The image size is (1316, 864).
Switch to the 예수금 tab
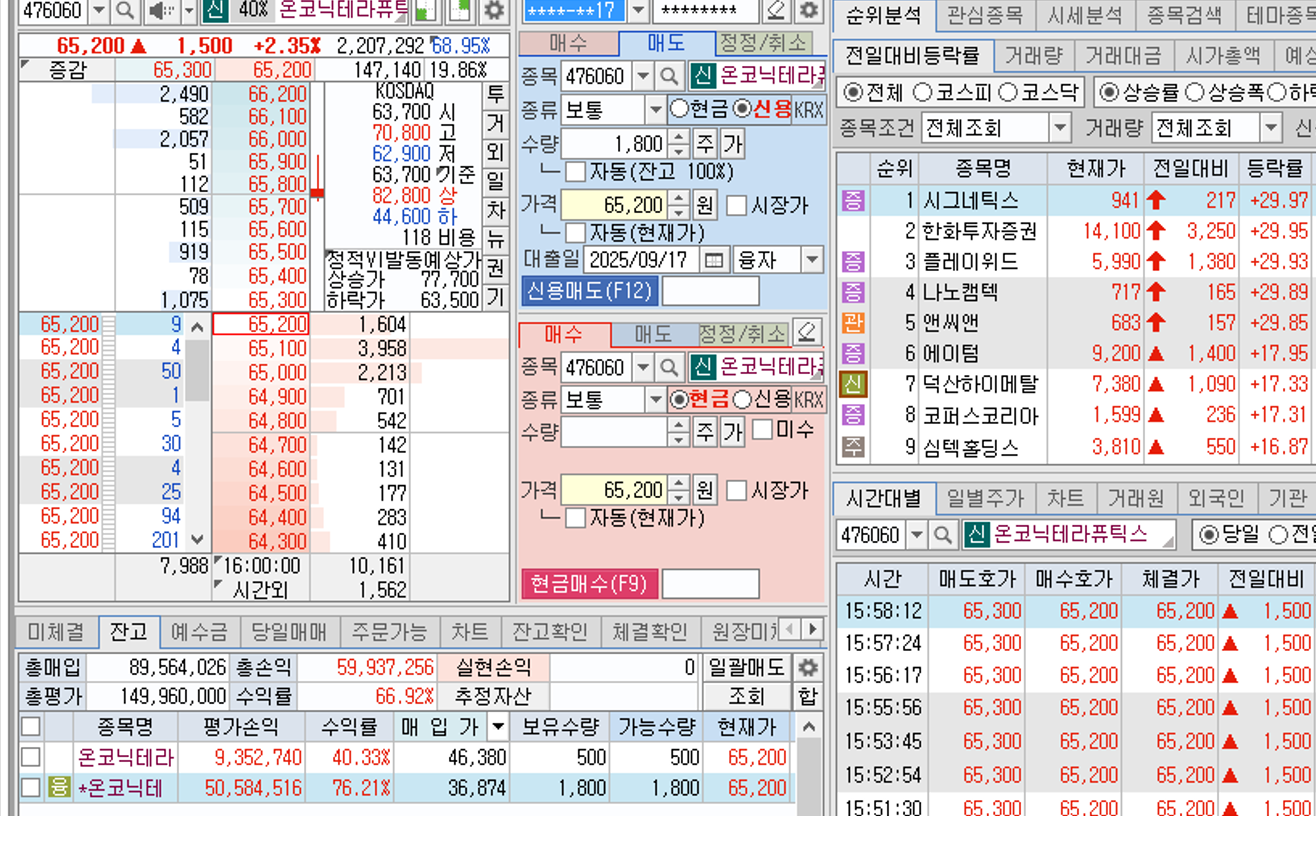(199, 632)
